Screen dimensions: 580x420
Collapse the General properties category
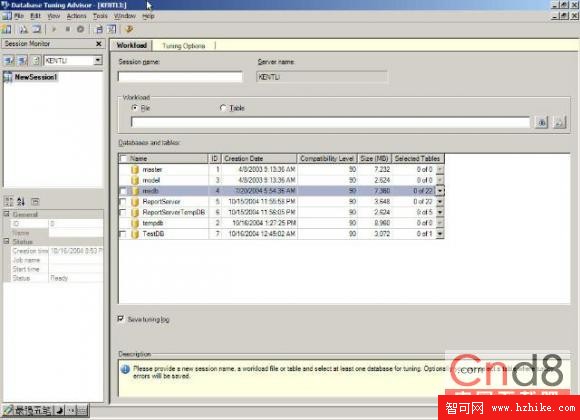pos(6,214)
